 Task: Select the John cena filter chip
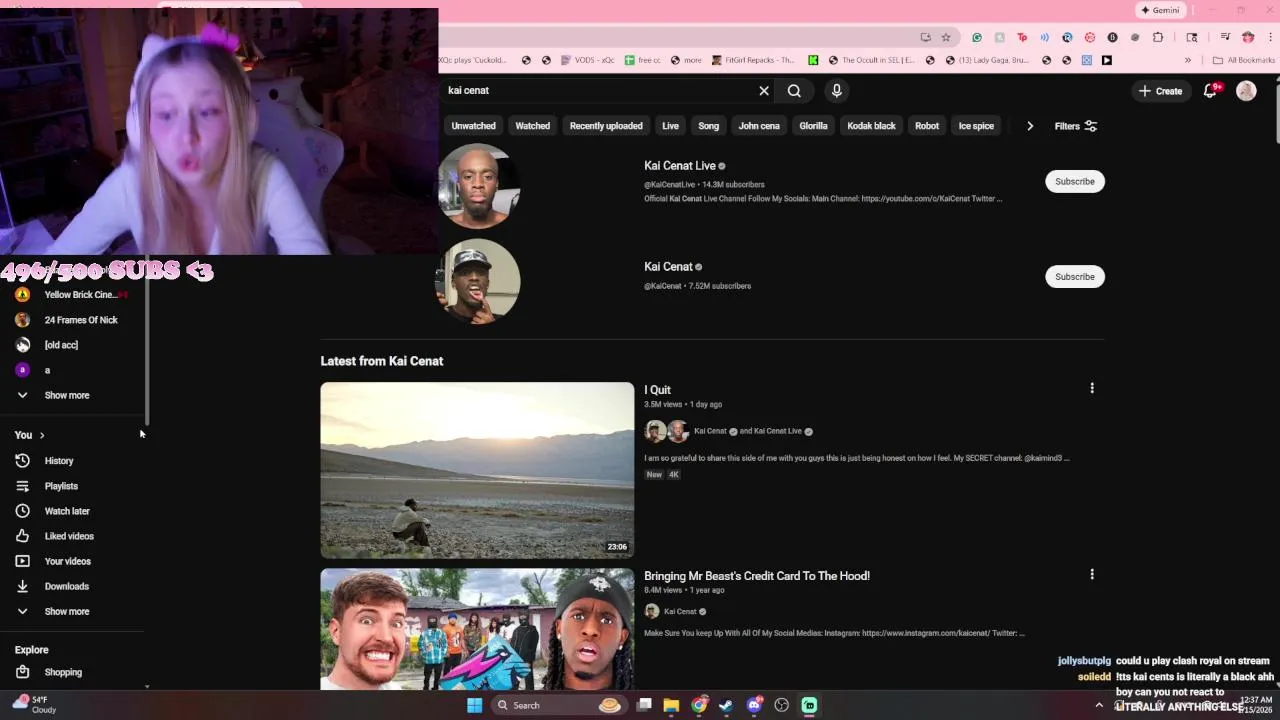coord(759,126)
